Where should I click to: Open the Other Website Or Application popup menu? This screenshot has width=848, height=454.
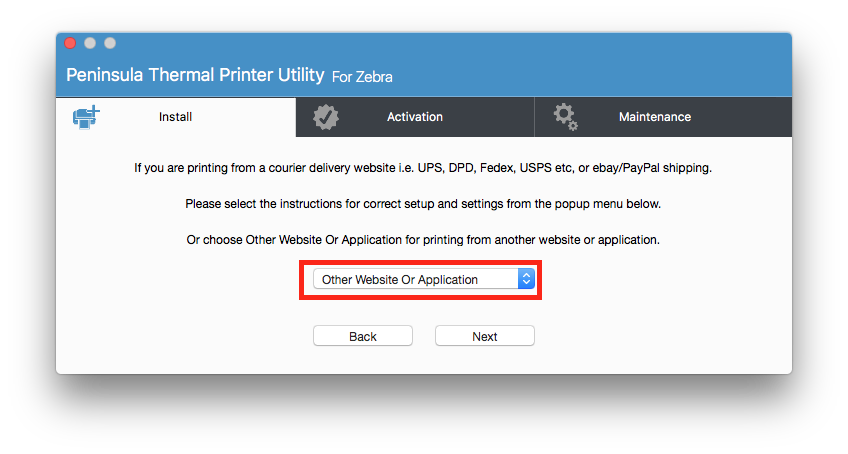click(x=424, y=279)
